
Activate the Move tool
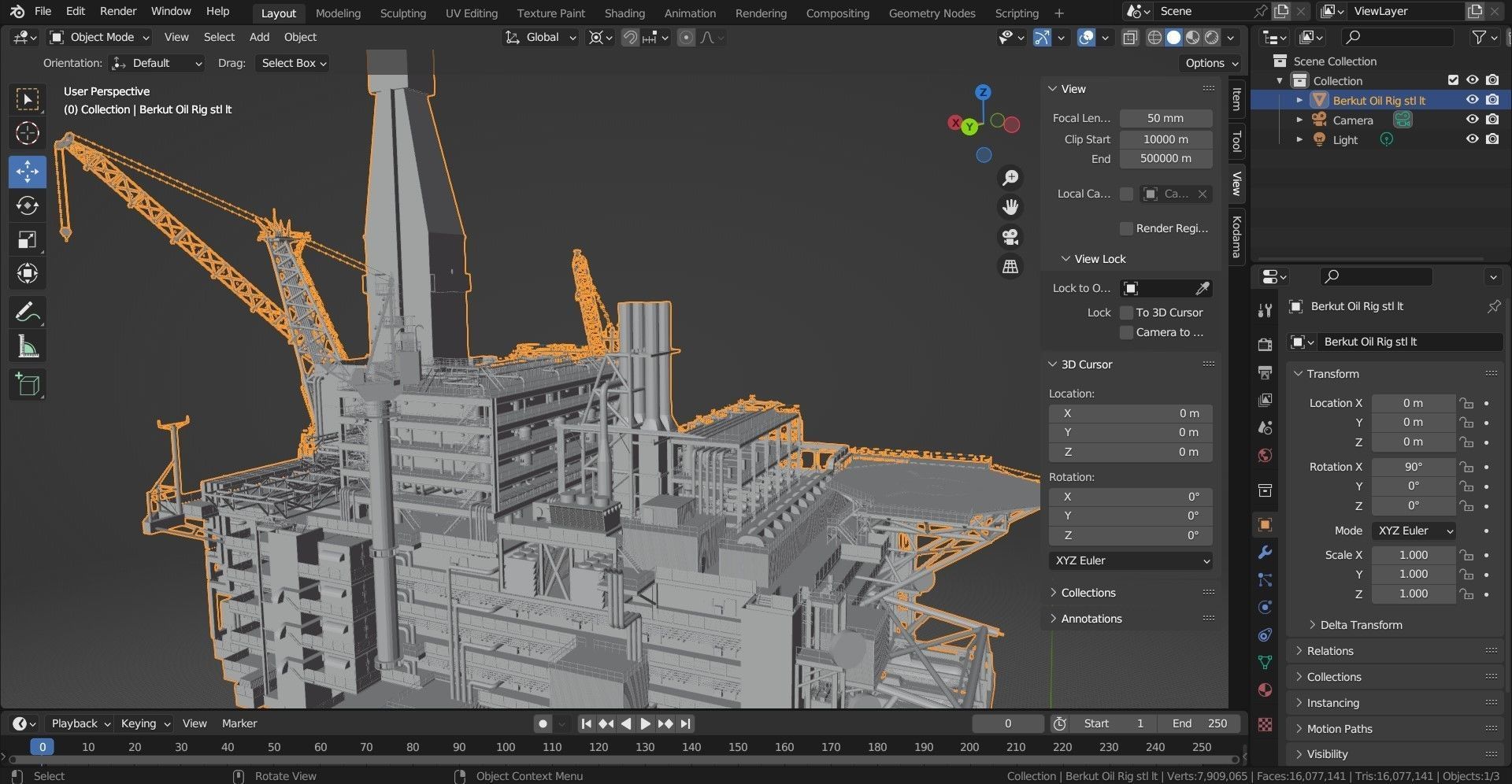tap(28, 171)
